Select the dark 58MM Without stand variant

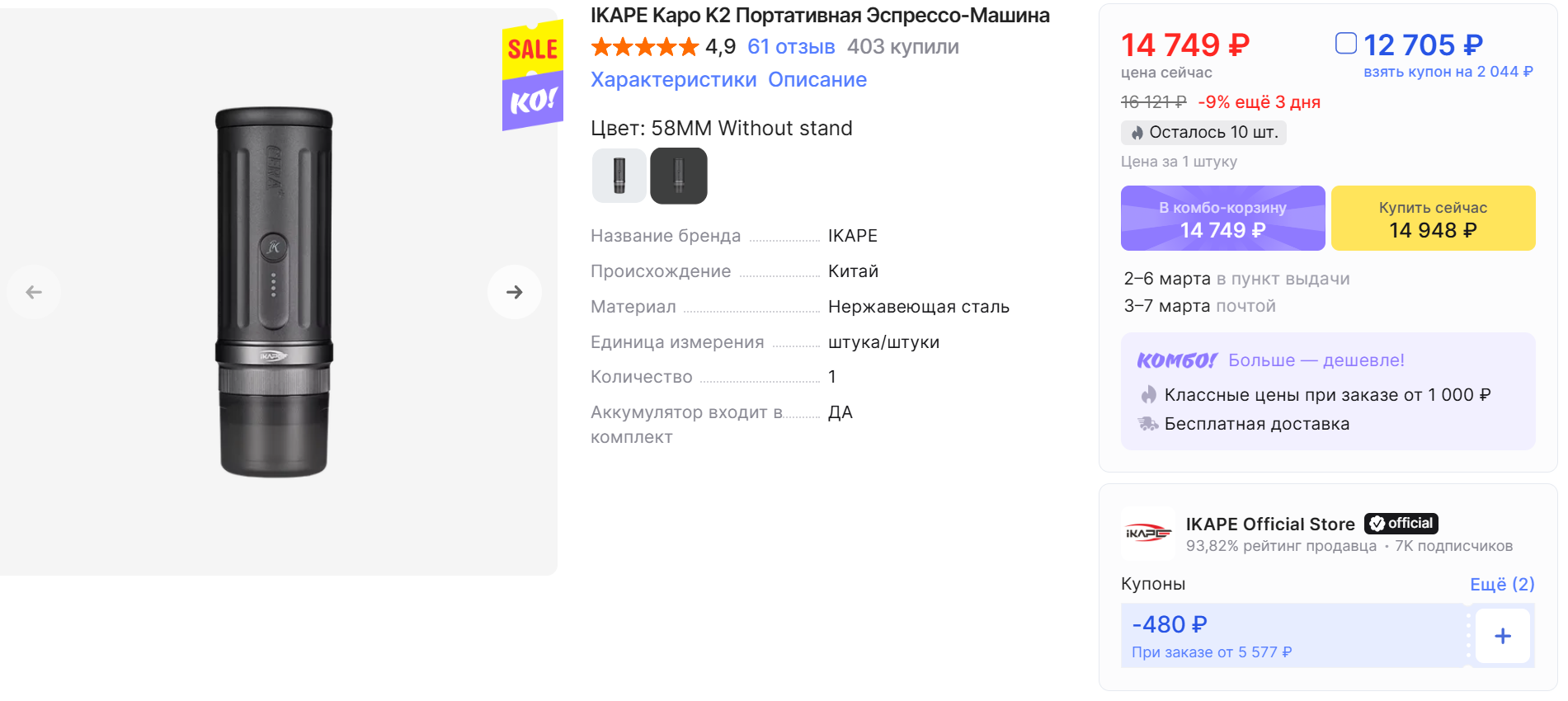click(679, 176)
